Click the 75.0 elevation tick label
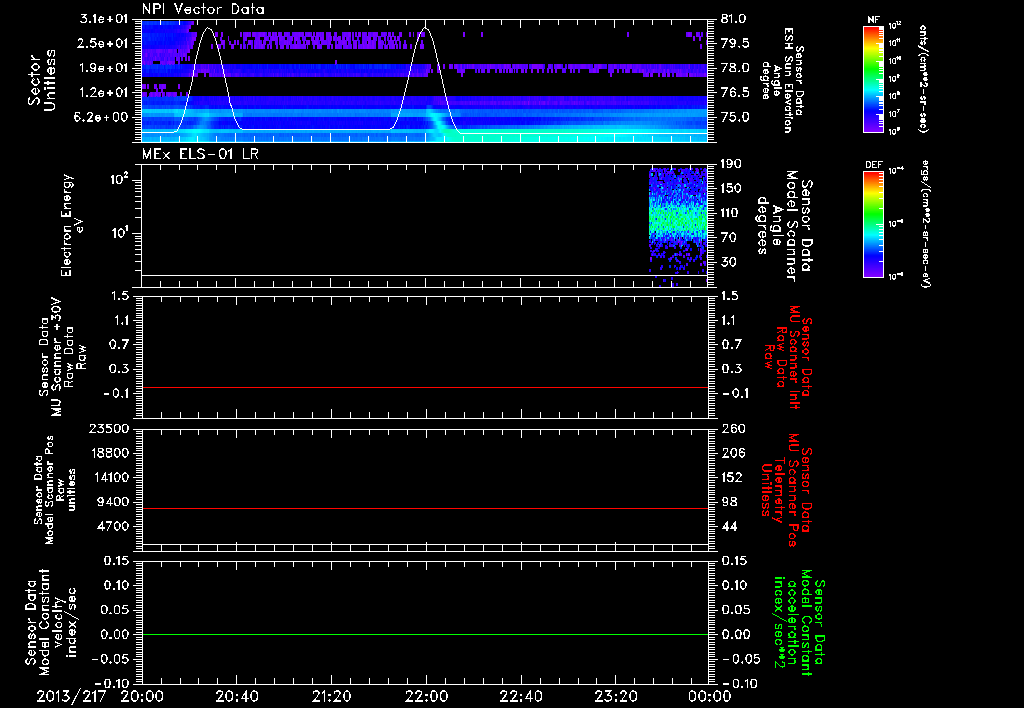The width and height of the screenshot is (1024, 708). point(734,117)
